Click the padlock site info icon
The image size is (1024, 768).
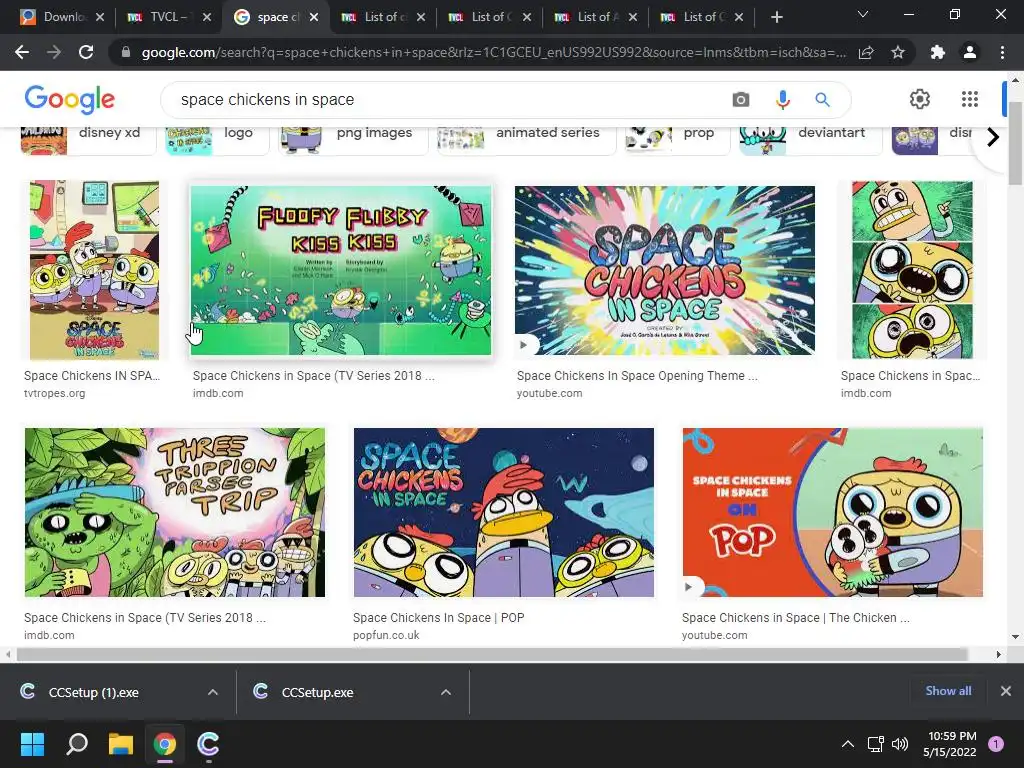(x=126, y=52)
